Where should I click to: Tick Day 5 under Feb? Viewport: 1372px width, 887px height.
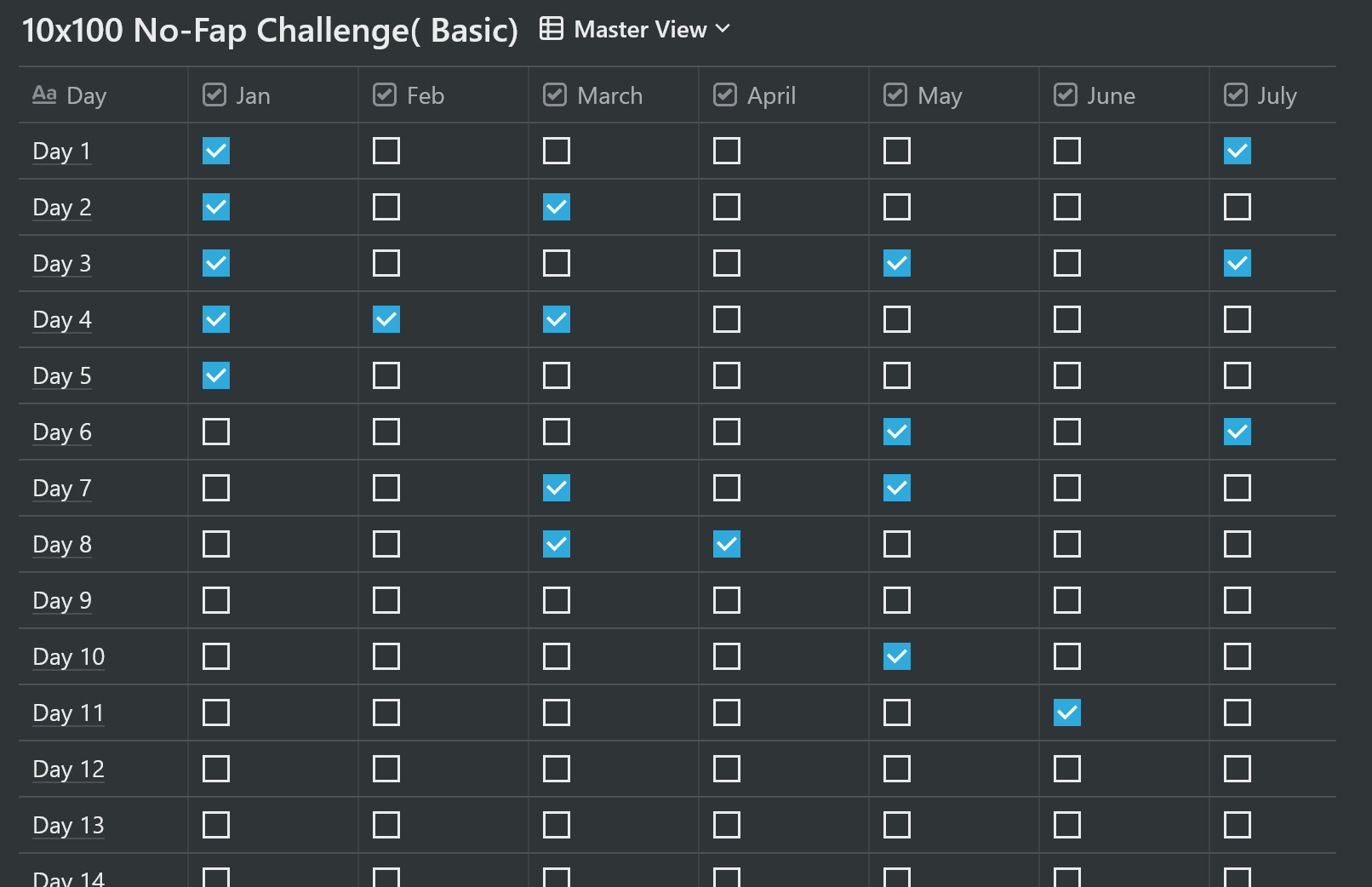click(386, 375)
